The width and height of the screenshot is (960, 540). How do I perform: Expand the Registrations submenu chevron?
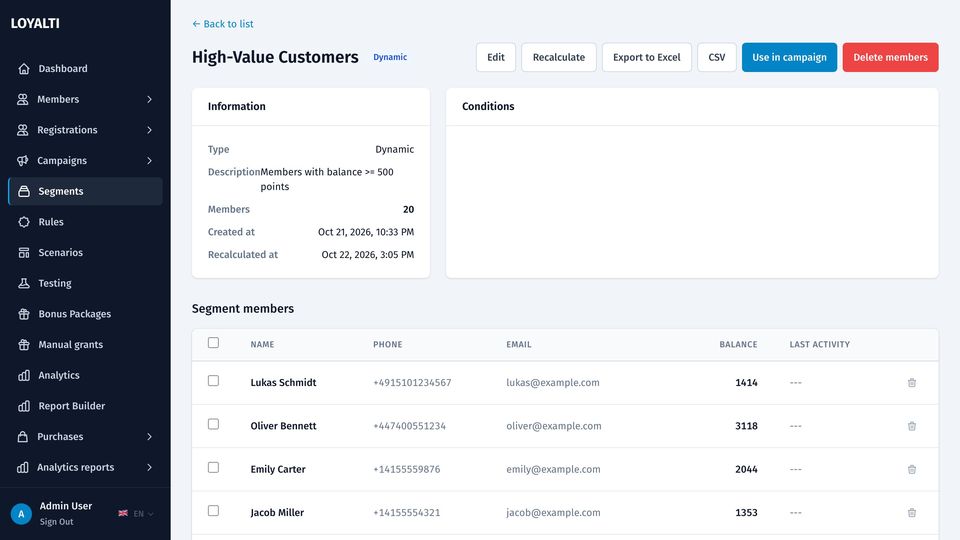pos(149,130)
